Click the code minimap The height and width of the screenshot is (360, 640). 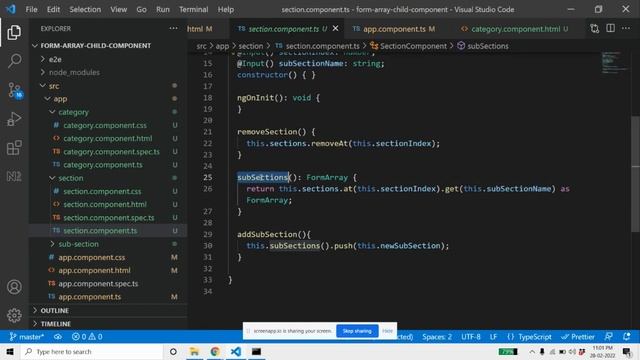614,63
